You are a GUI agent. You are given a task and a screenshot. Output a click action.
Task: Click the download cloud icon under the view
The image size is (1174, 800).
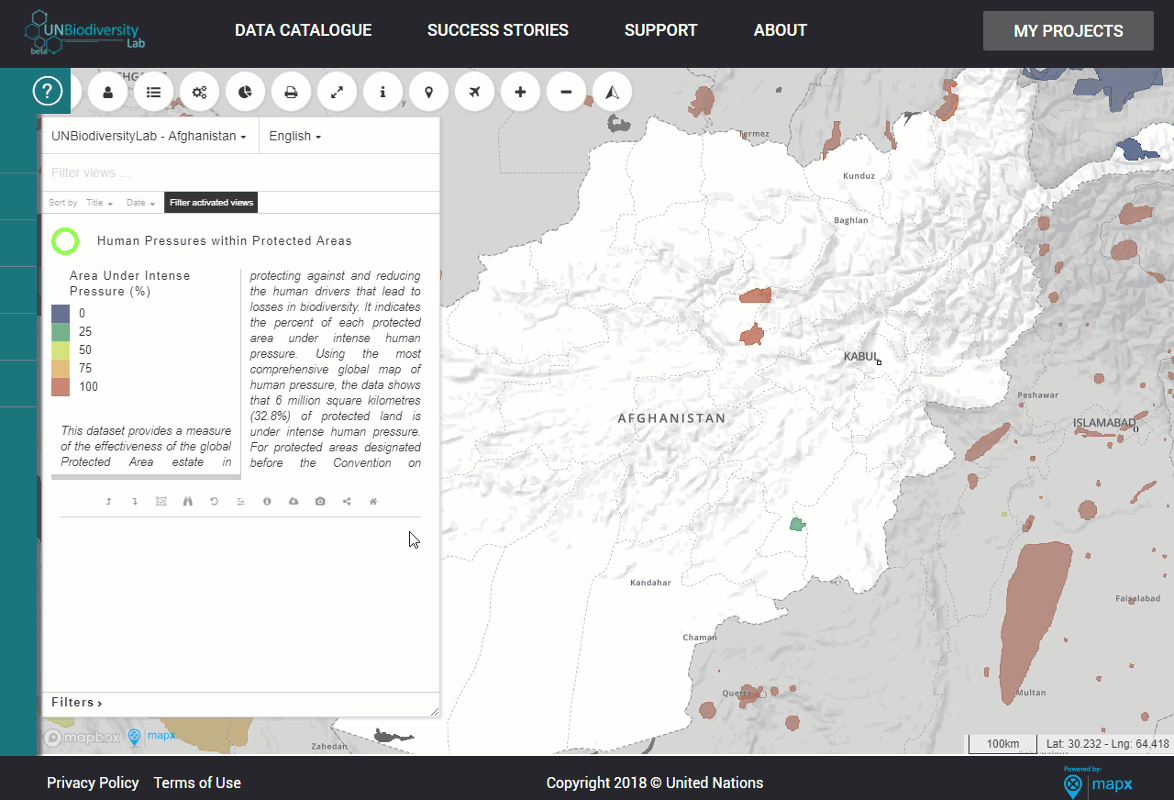pyautogui.click(x=294, y=501)
